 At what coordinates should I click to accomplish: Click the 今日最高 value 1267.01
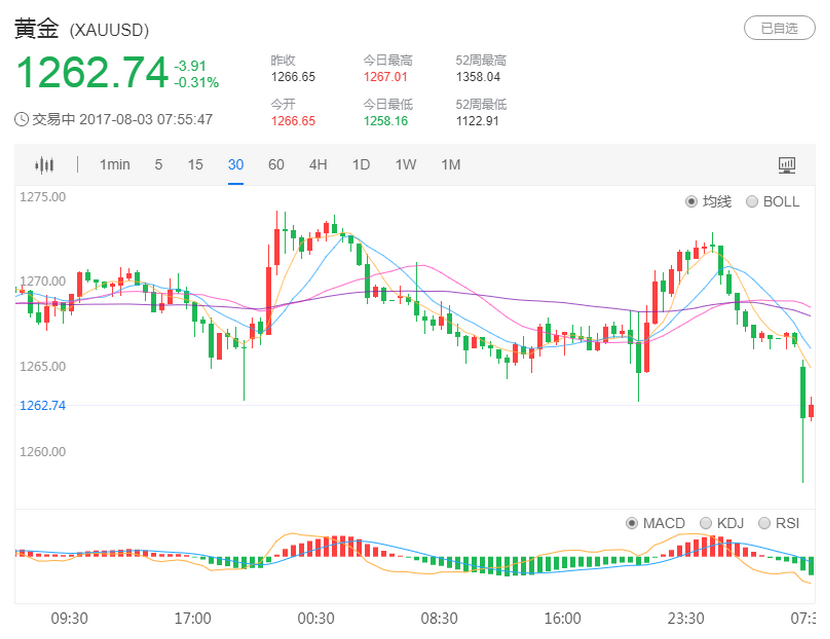(385, 77)
